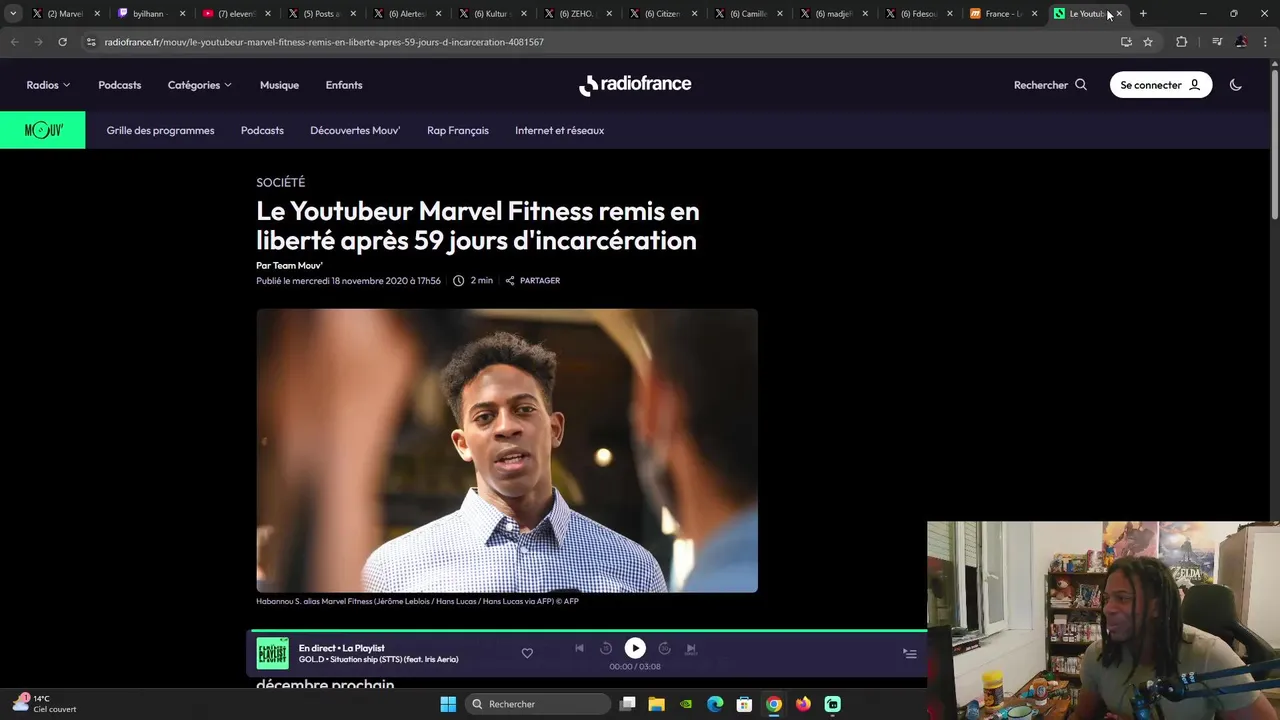Screen dimensions: 1280x720
Task: Open the install app icon in address bar
Action: [1126, 42]
